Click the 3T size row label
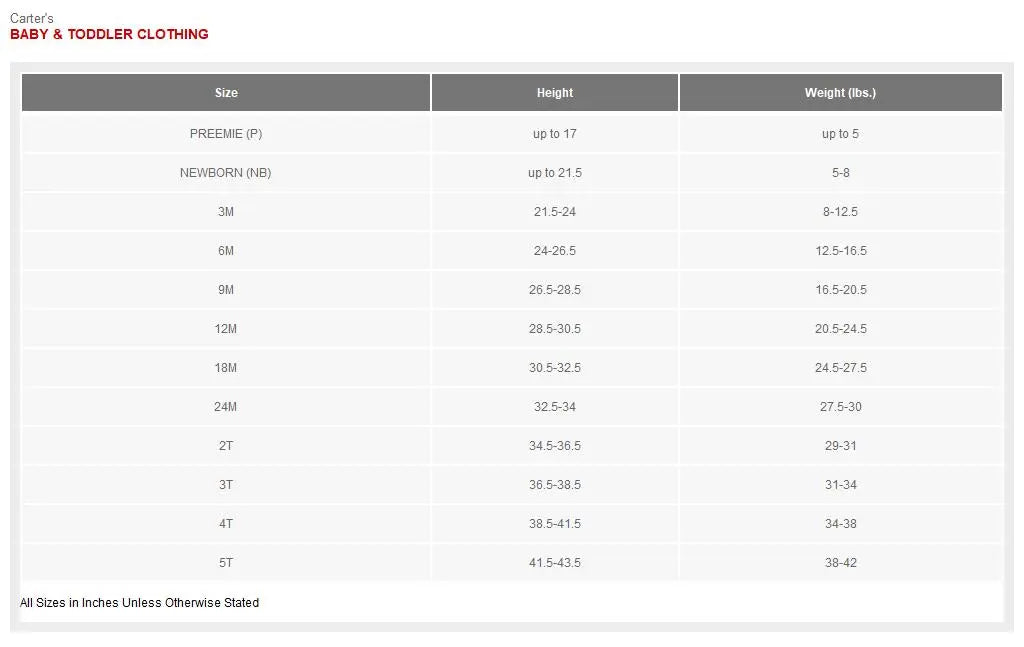The image size is (1024, 647). [x=226, y=485]
